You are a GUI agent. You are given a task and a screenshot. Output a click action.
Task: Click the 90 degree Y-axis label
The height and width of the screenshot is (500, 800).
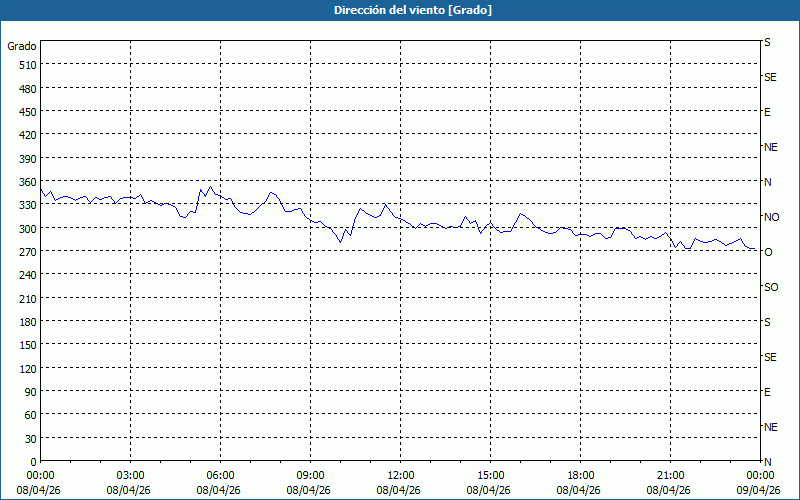click(x=31, y=392)
